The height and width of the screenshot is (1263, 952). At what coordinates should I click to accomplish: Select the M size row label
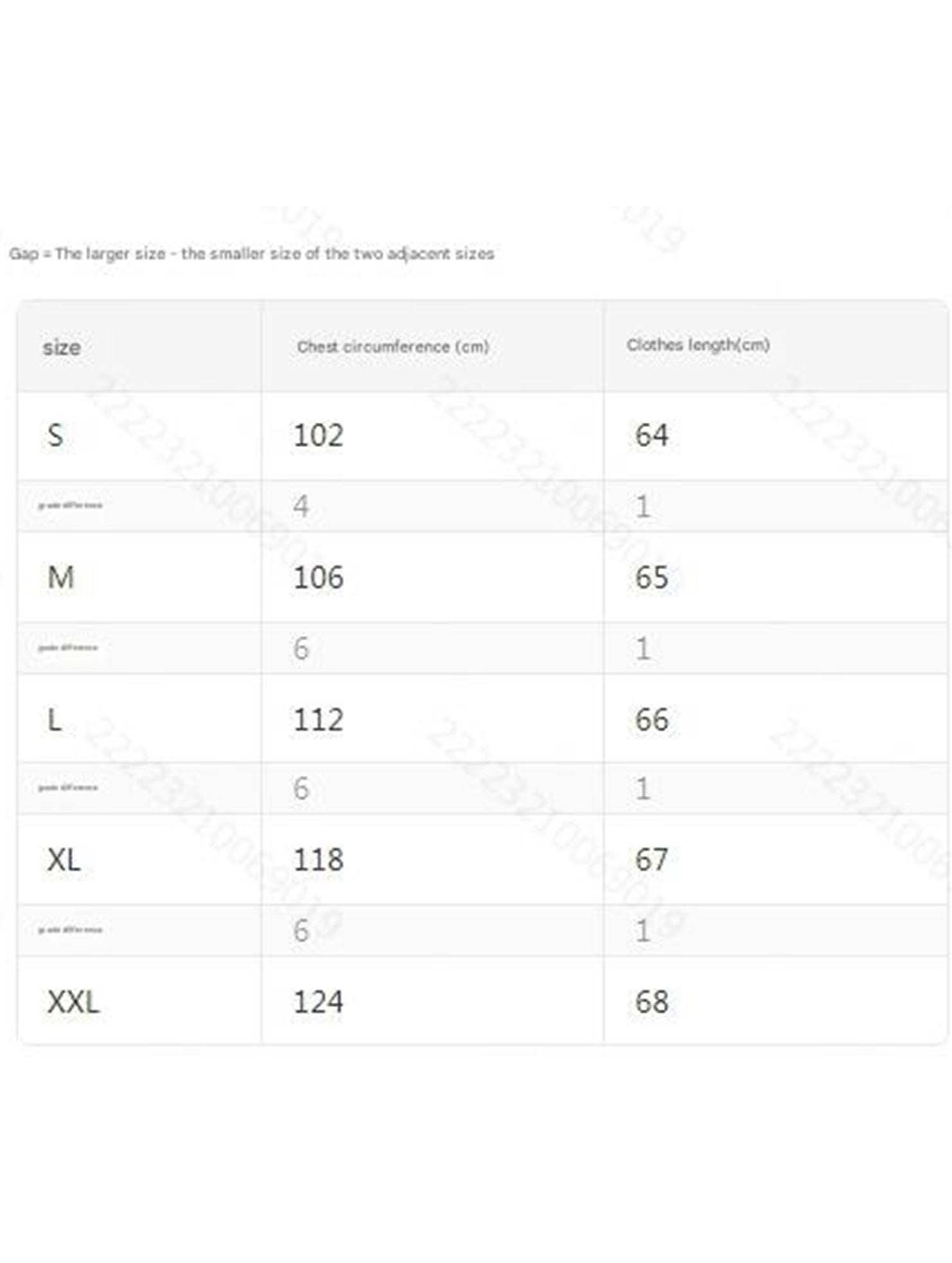click(60, 577)
